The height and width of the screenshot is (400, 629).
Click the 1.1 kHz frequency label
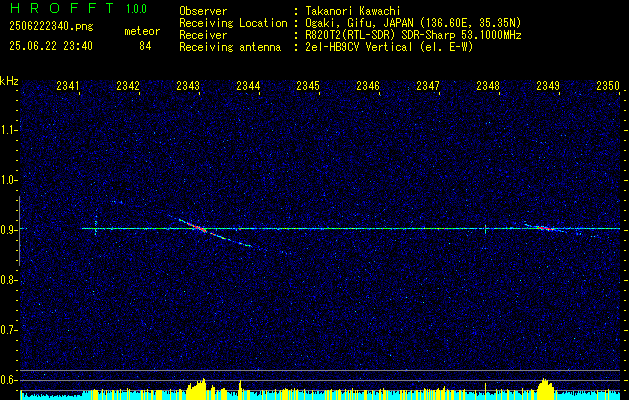coord(8,130)
